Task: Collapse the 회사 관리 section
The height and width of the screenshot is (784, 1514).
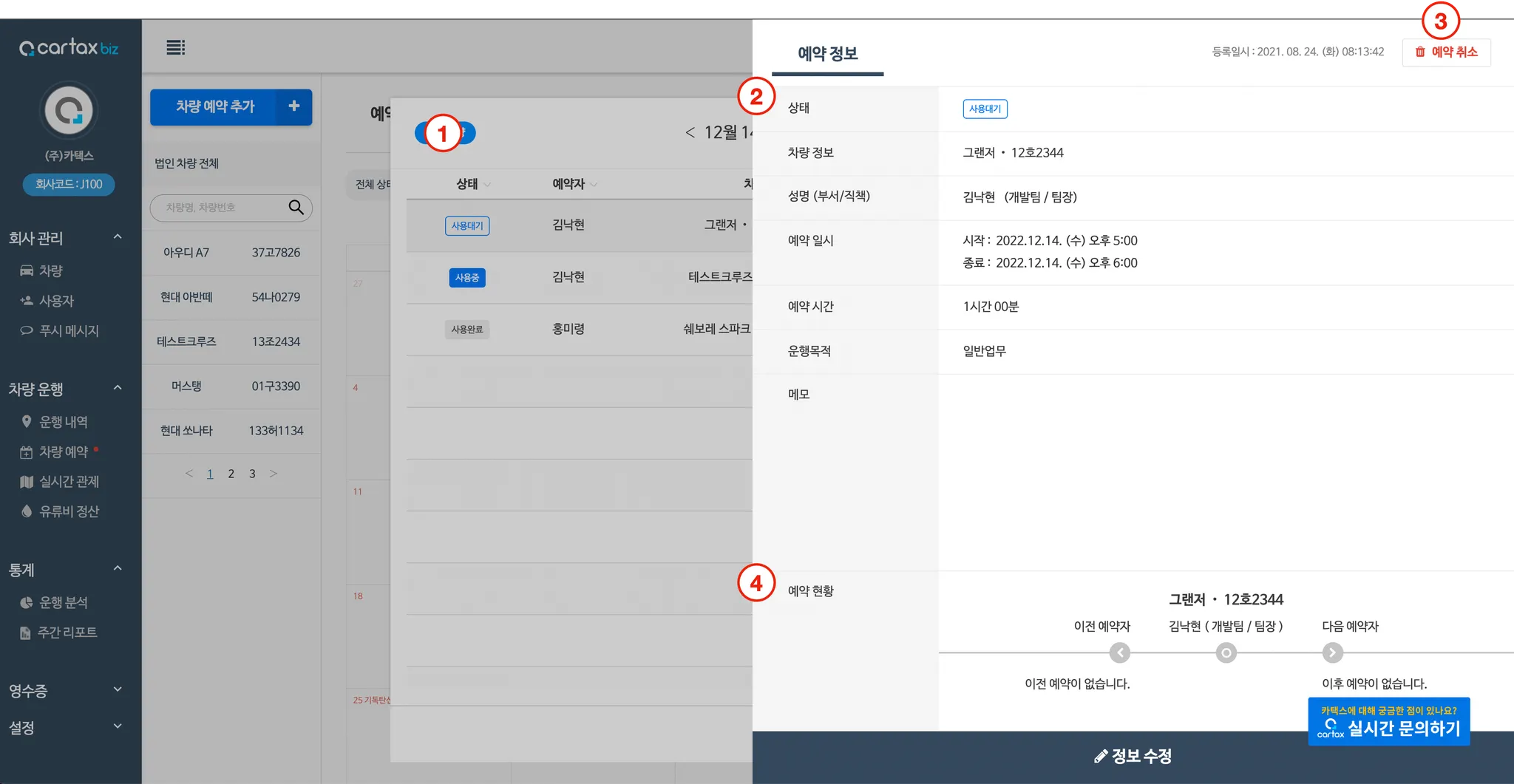Action: (117, 237)
